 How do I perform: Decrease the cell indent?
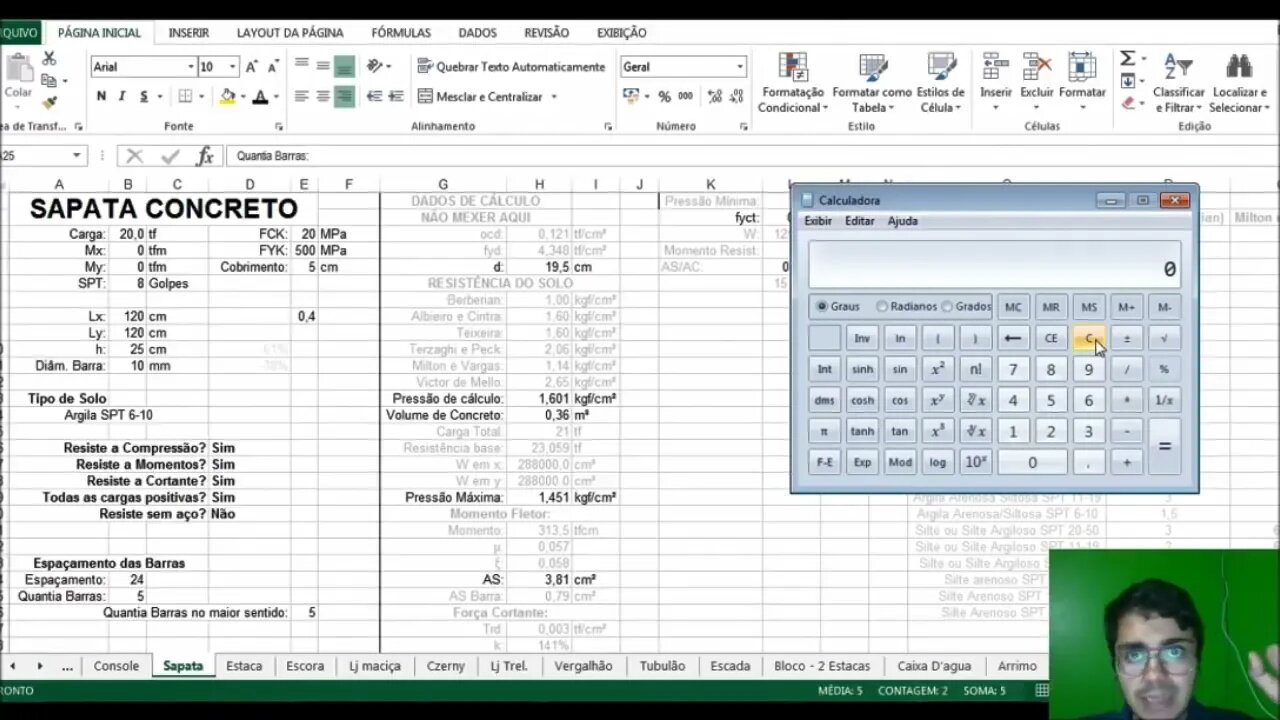pyautogui.click(x=374, y=96)
